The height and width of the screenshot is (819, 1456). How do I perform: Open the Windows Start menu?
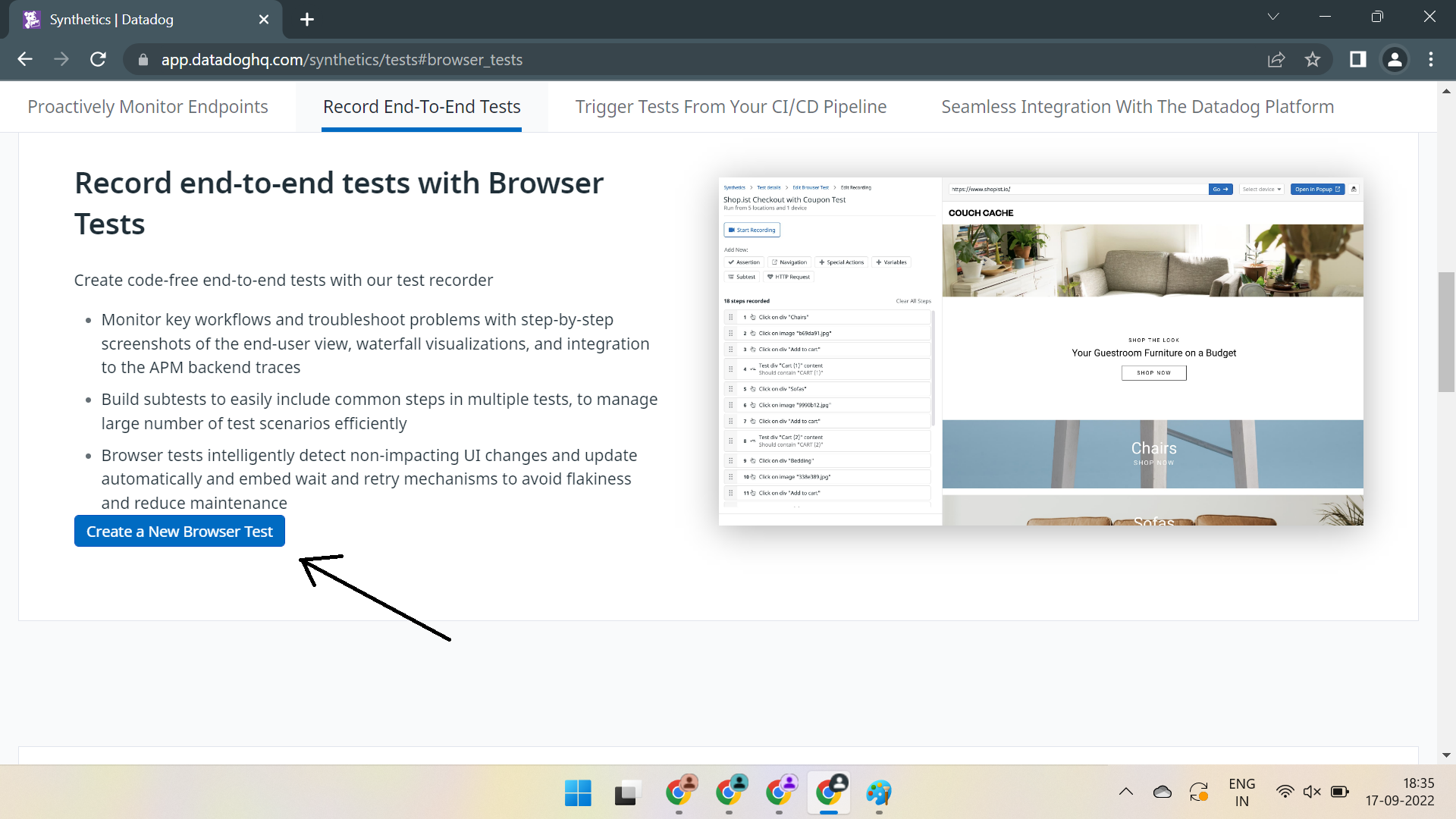[x=578, y=793]
